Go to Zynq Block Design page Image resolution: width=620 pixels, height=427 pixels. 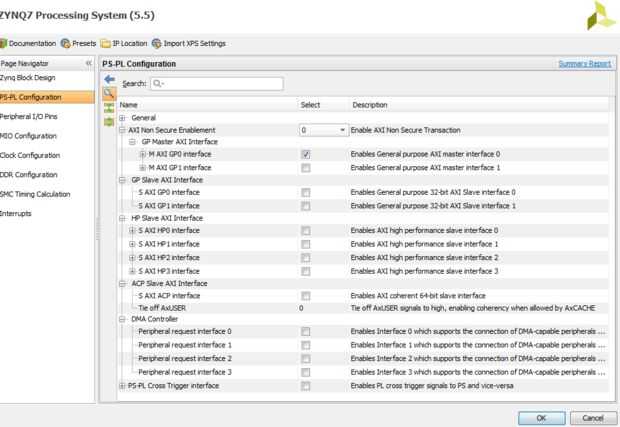click(x=28, y=77)
